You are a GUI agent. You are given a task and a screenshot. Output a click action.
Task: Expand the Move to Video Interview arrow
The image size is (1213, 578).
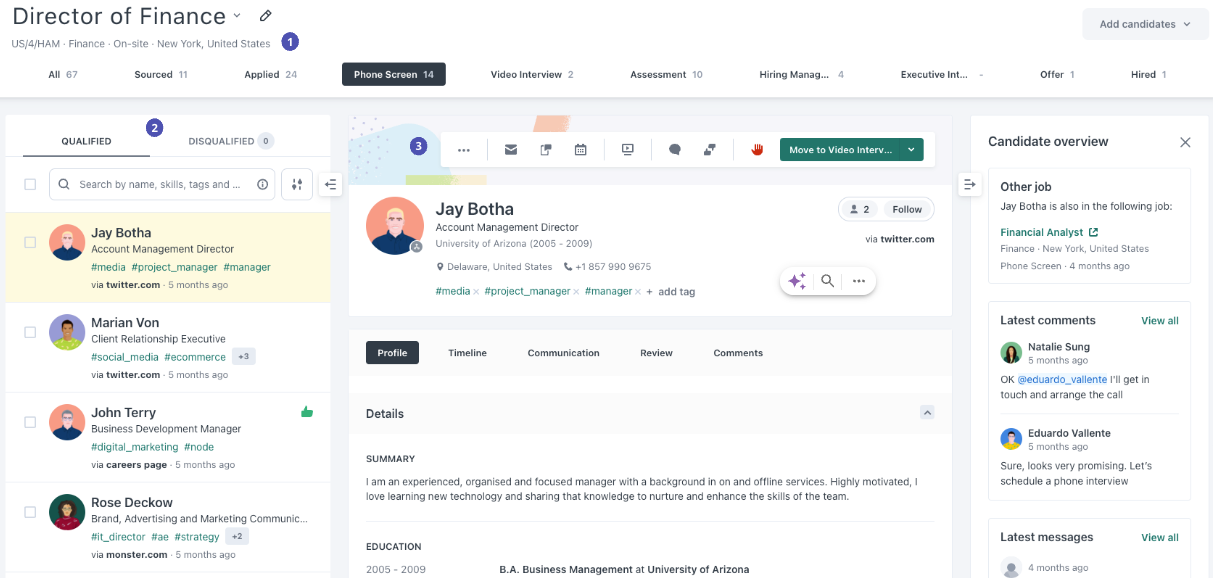coord(911,150)
